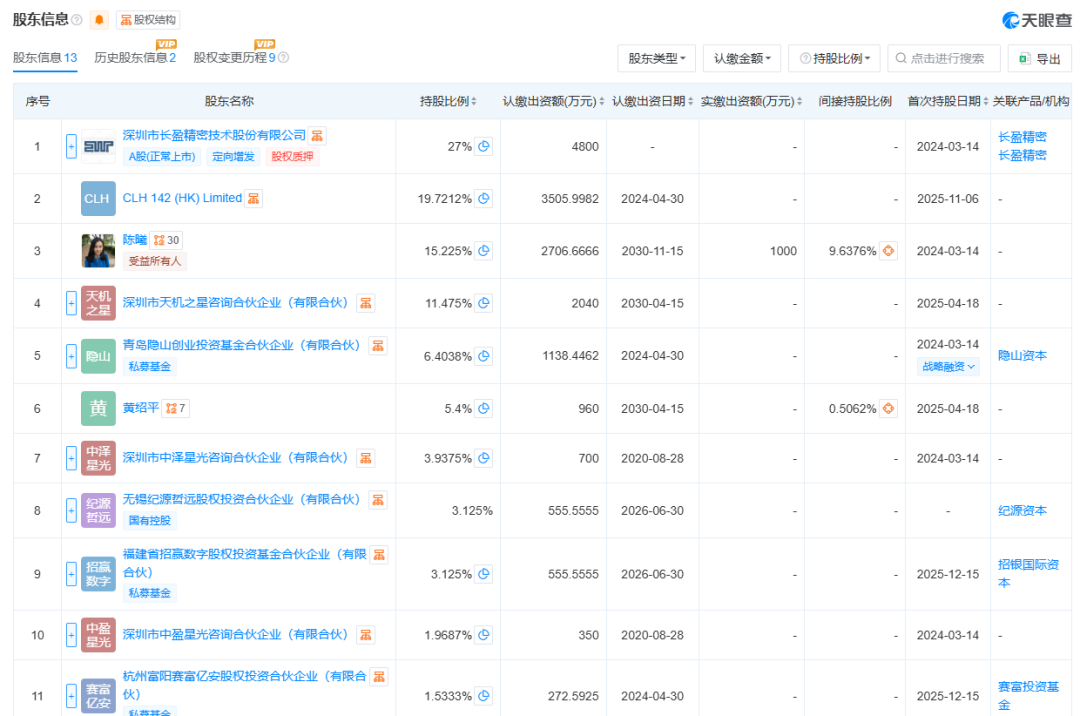Sort by 认缴出资日期 column header
Viewport: 1080px width, 716px height.
[652, 101]
